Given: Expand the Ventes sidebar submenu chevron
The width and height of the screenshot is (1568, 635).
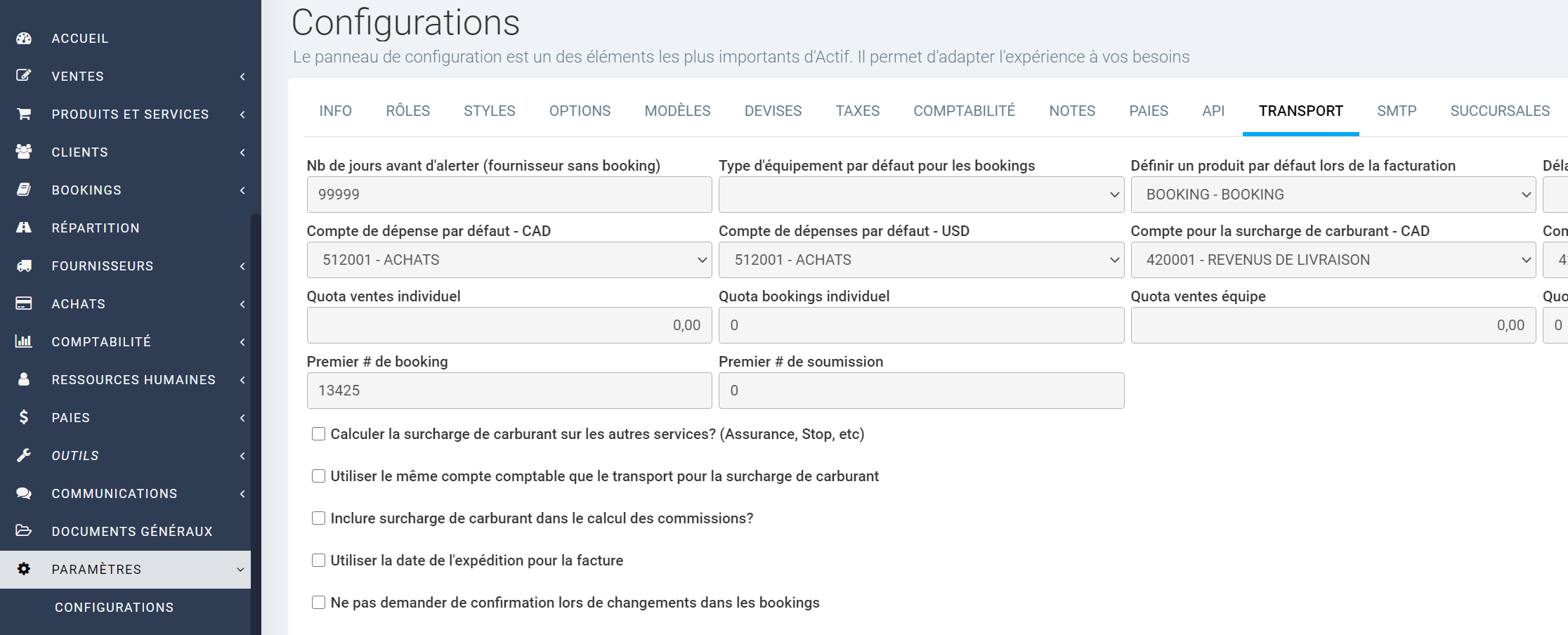Looking at the screenshot, I should (242, 77).
